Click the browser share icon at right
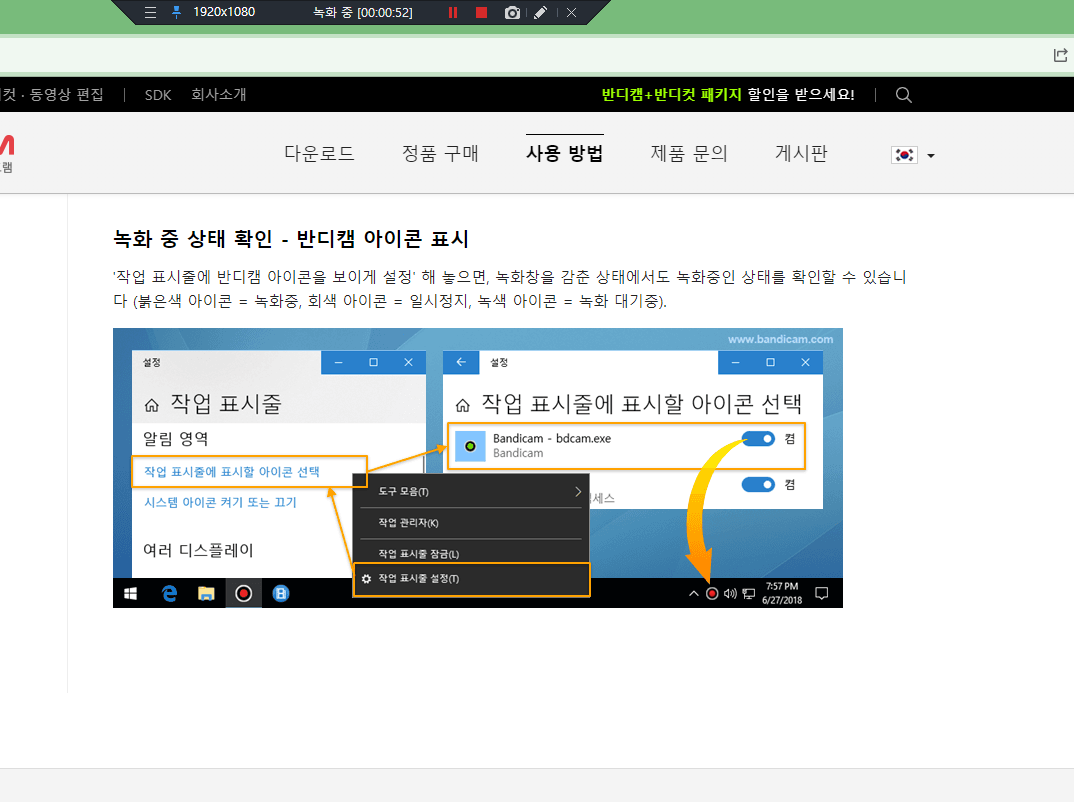This screenshot has height=802, width=1074. tap(1060, 55)
